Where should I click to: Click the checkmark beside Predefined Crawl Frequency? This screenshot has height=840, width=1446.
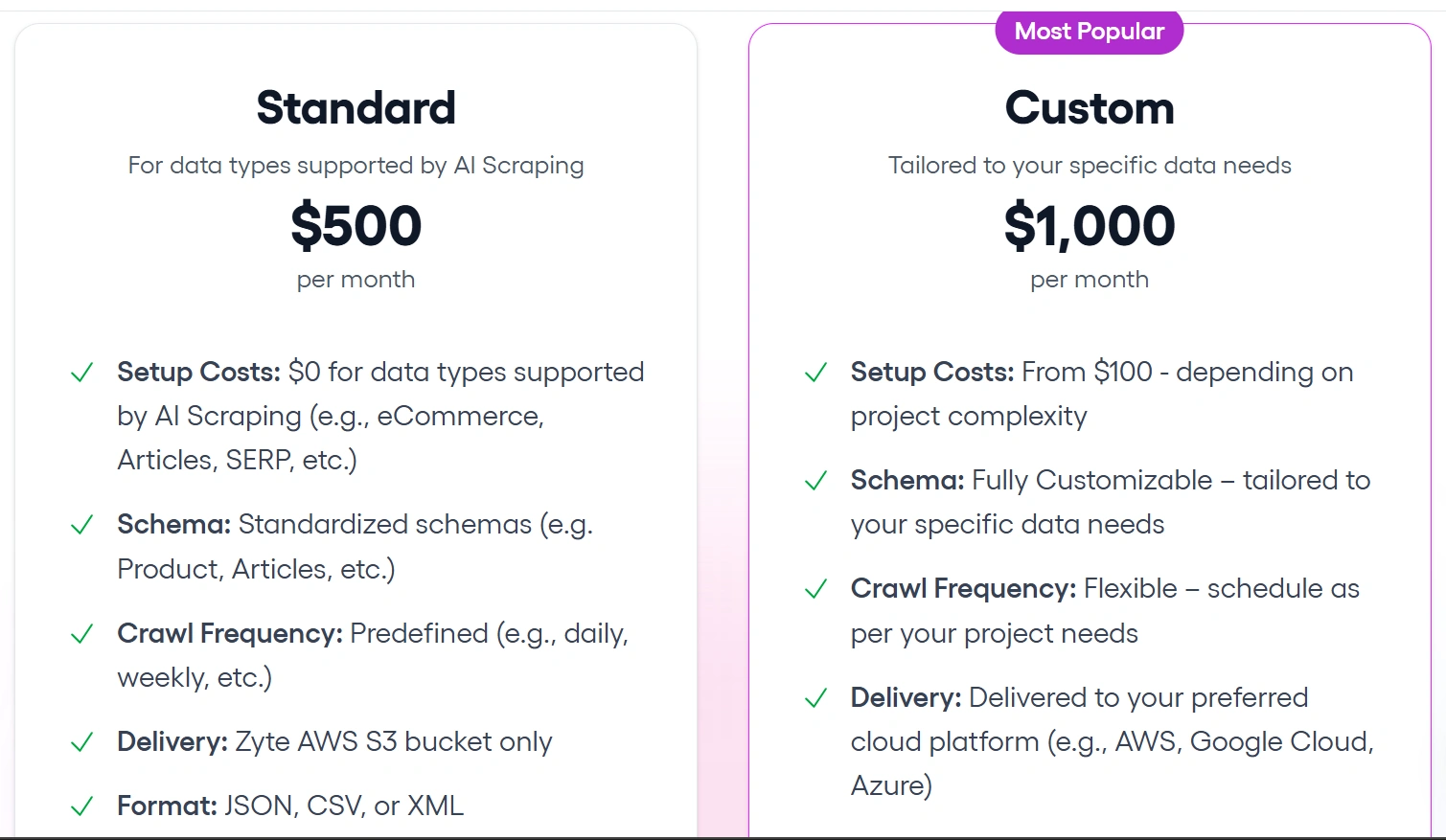pyautogui.click(x=82, y=634)
